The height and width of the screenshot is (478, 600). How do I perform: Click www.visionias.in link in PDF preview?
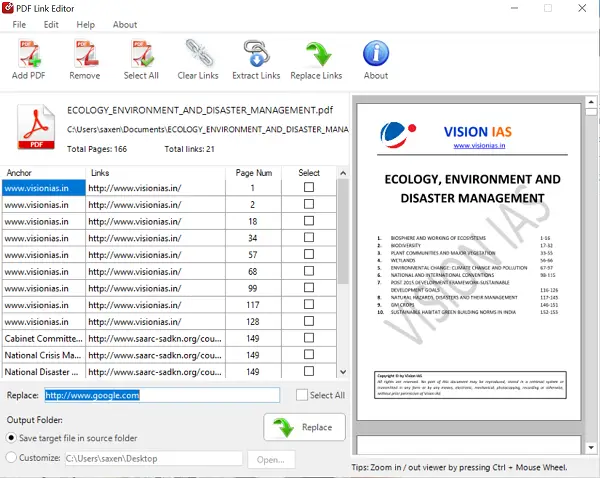[479, 145]
